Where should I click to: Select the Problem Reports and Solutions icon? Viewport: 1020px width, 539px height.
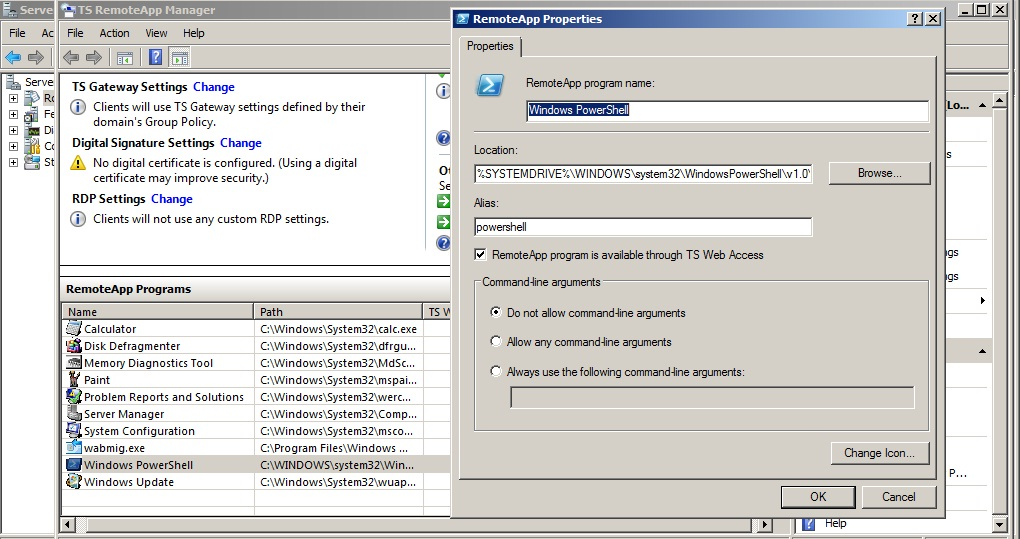74,397
